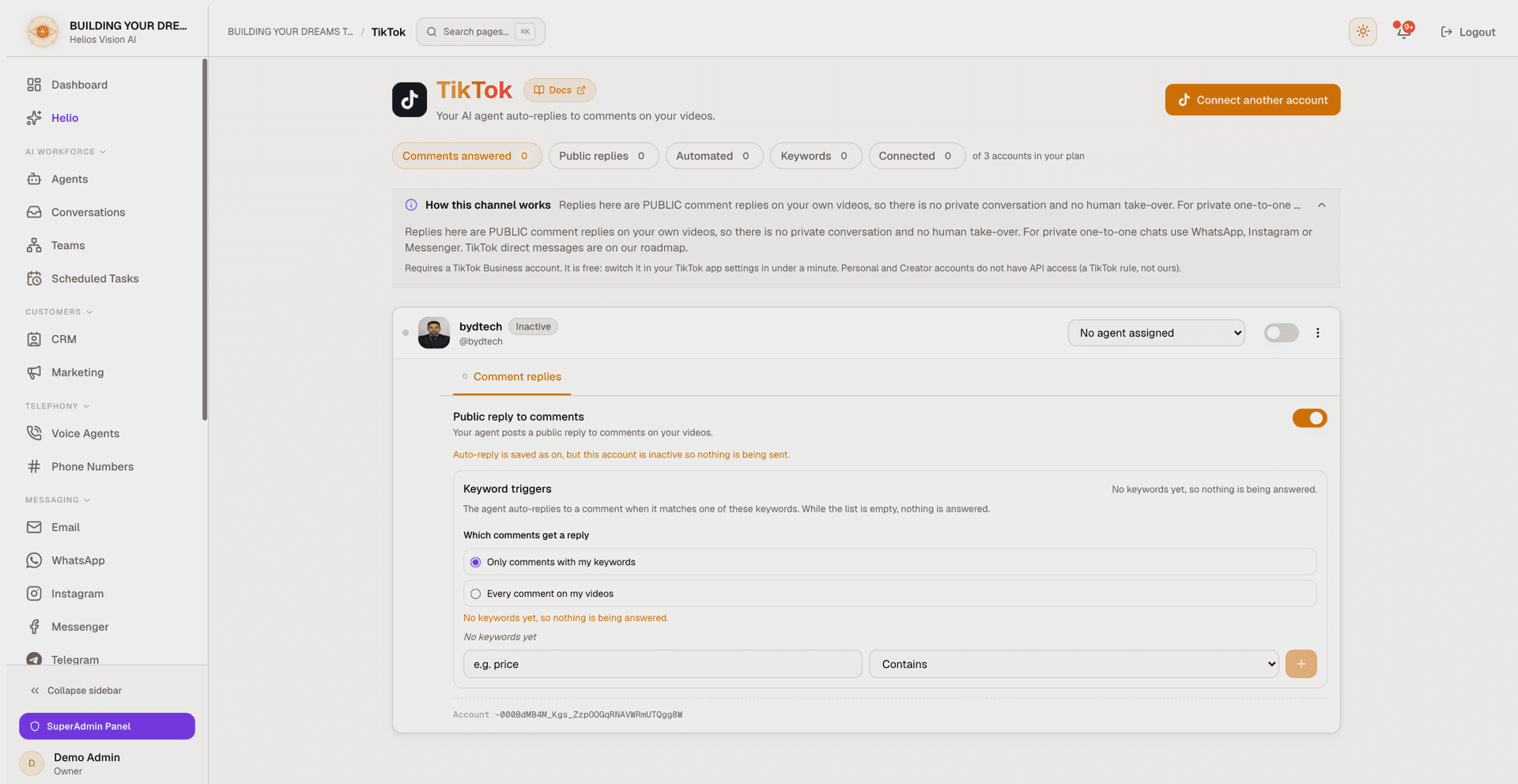Viewport: 1518px width, 784px height.
Task: Click the Helios Vision AI workspace logo
Action: [x=43, y=32]
